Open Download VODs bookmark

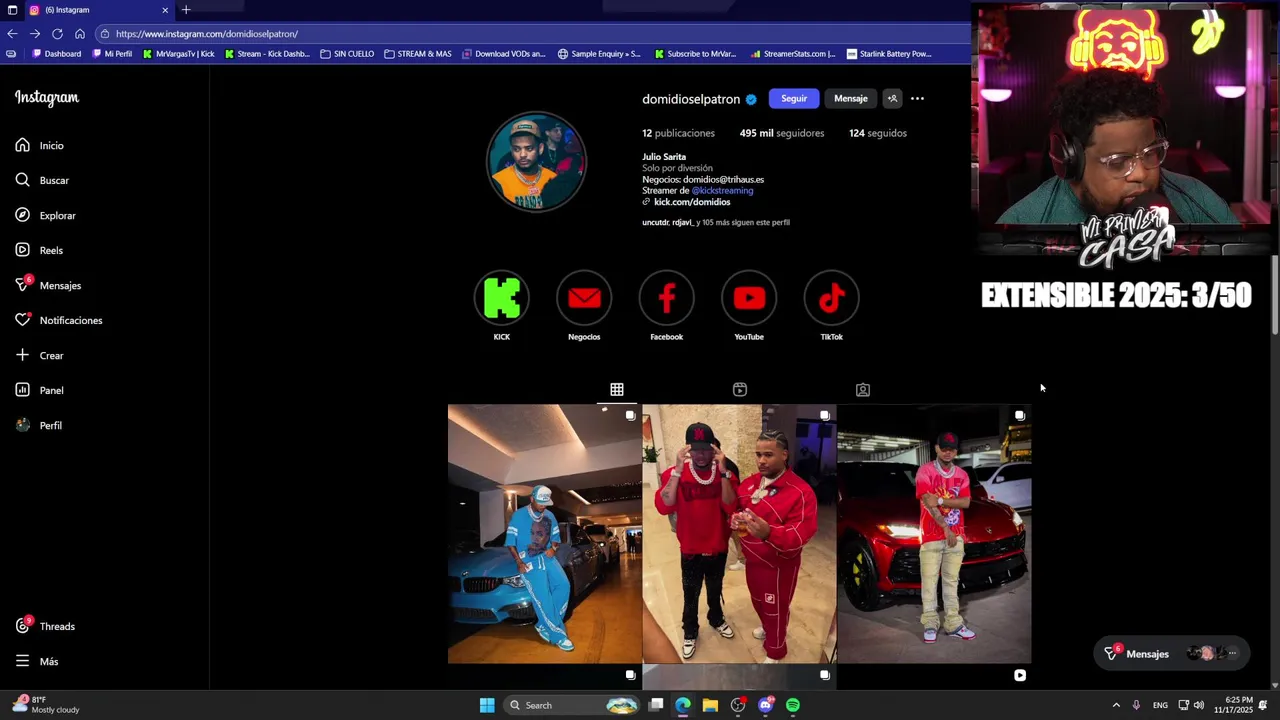click(504, 54)
